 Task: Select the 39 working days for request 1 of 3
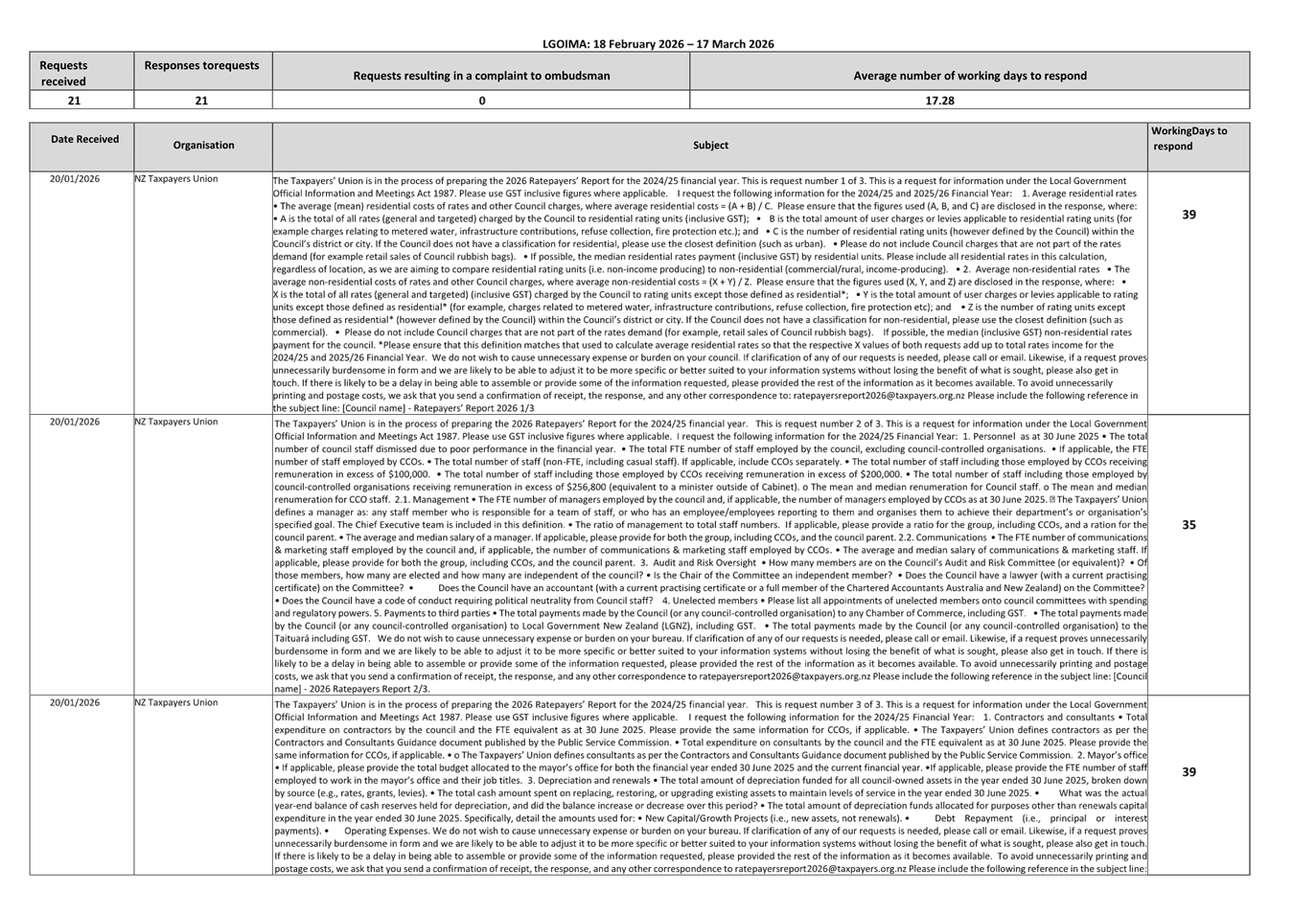tap(1189, 215)
